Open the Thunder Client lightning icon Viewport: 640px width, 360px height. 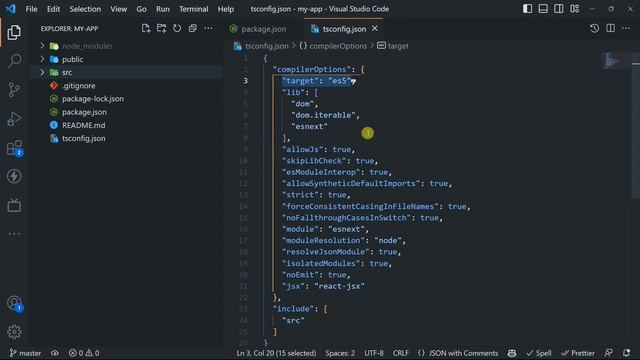[14, 176]
